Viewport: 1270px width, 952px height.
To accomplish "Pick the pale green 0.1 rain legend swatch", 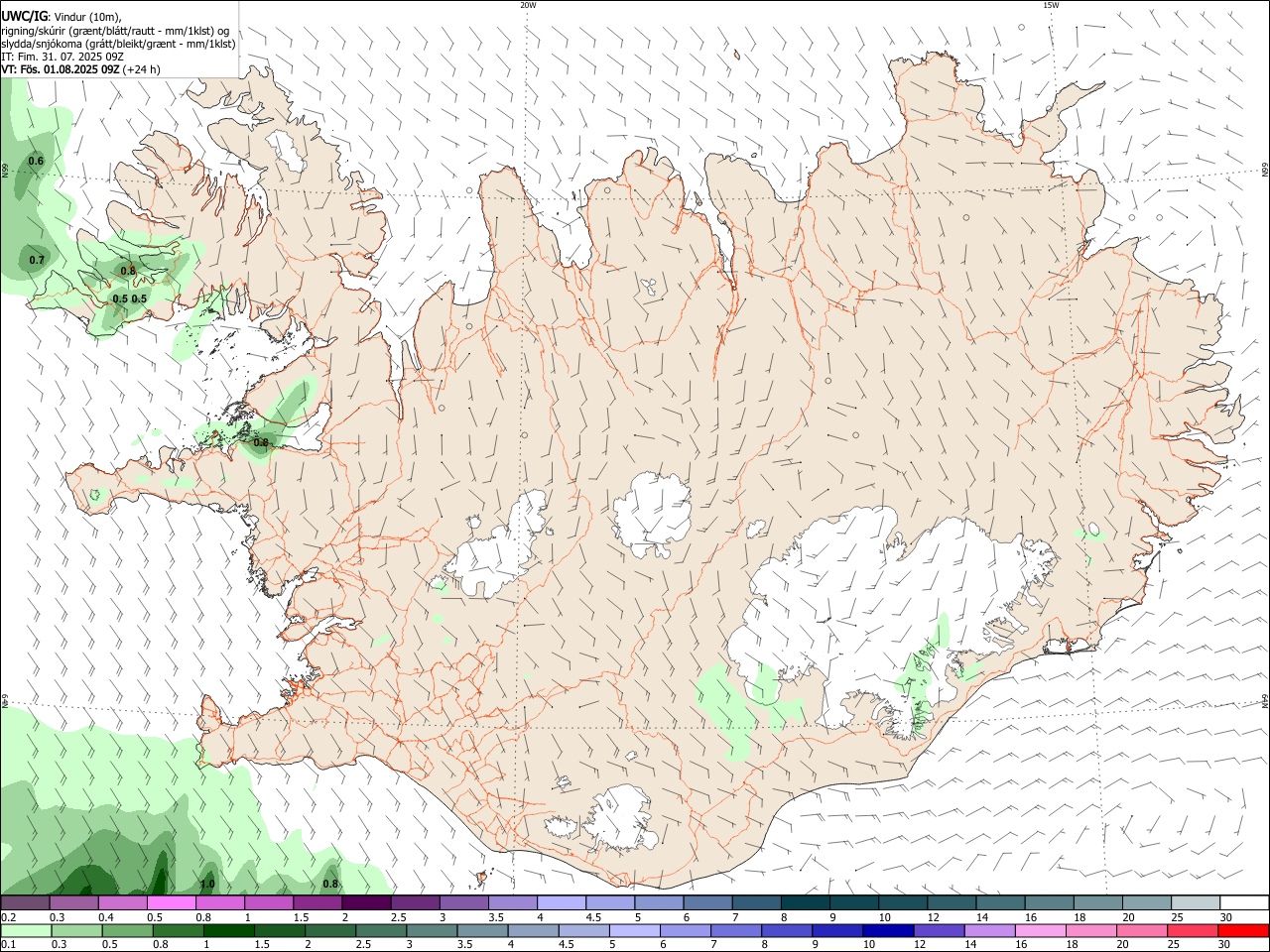I will (x=25, y=930).
